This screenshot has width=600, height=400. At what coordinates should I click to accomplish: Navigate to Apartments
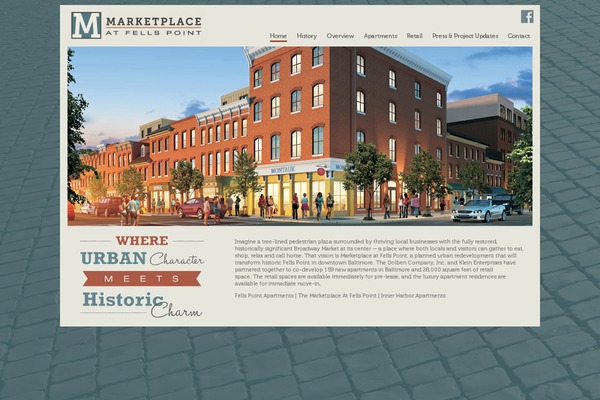click(x=380, y=36)
